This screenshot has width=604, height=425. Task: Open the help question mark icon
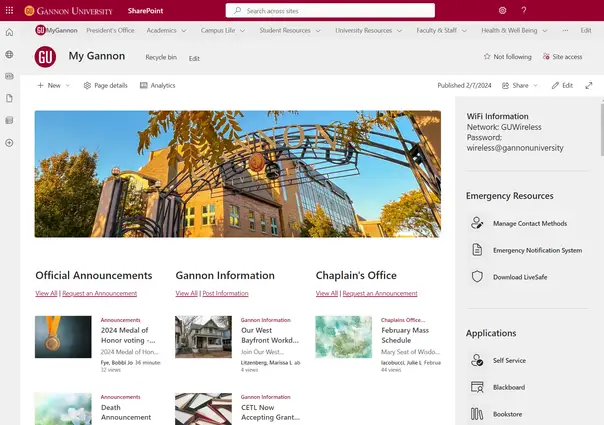524,10
